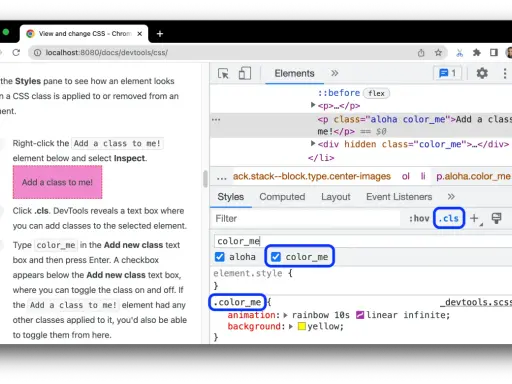Open a new browser tab
This screenshot has height=384, width=512.
160,34
